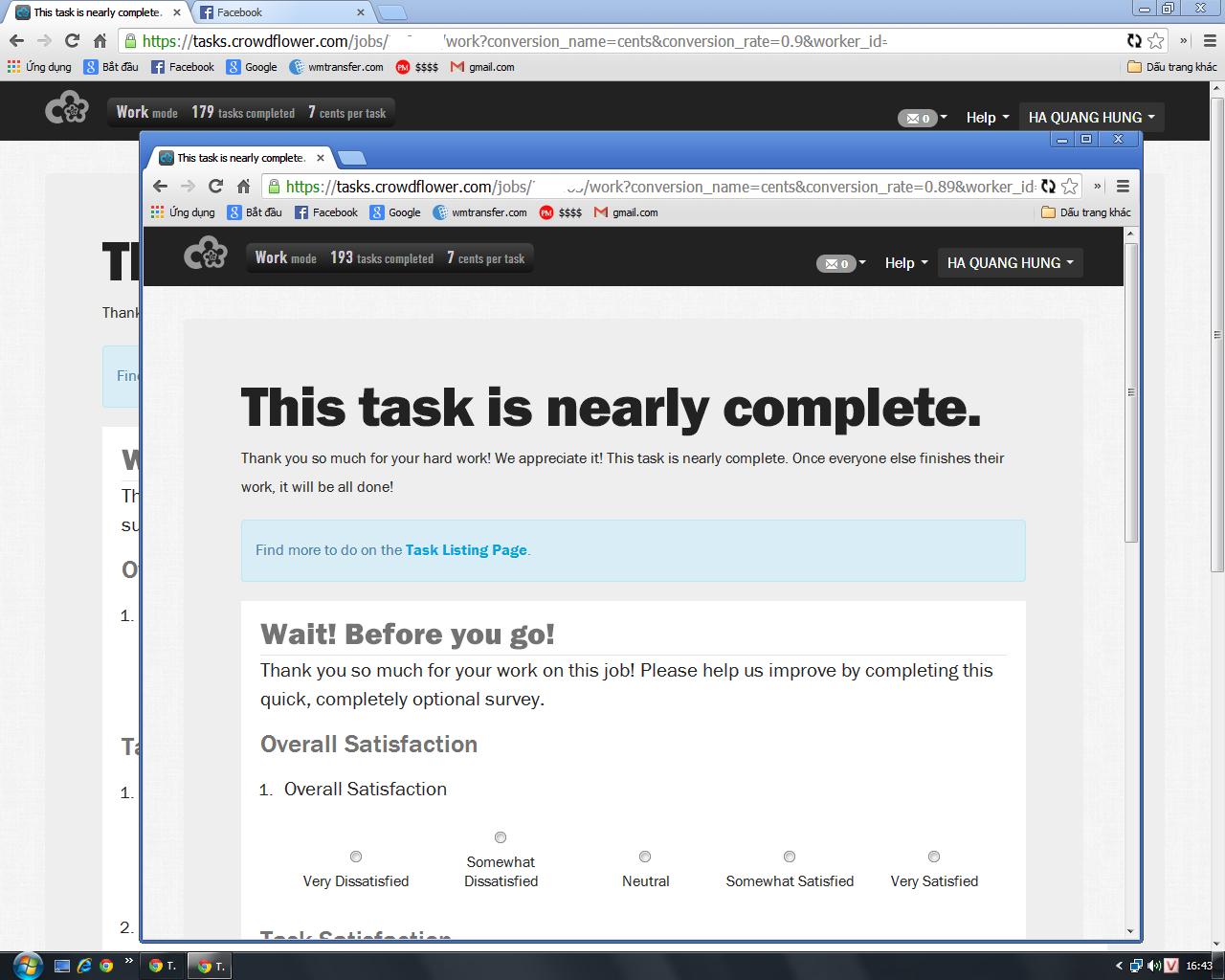Open the gmail.com bookmark in background window
This screenshot has width=1225, height=980.
click(482, 67)
